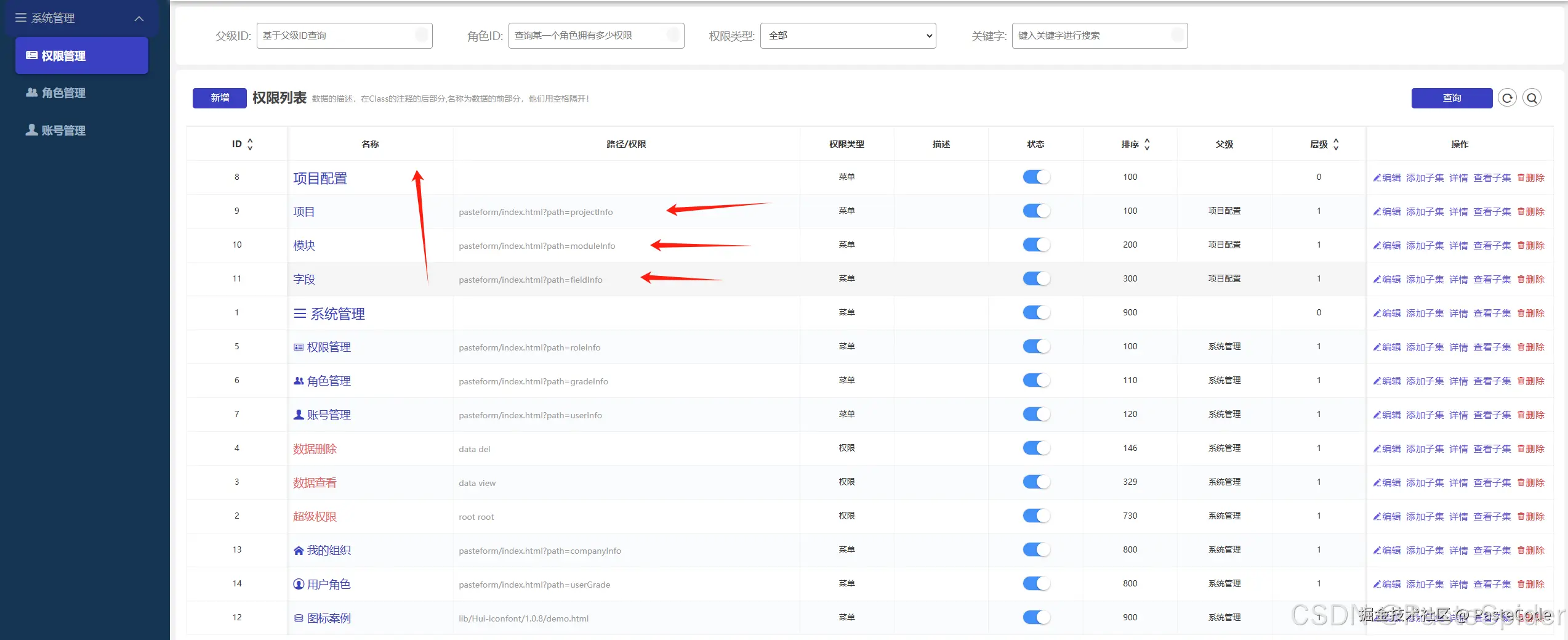
Task: Sort by the 排序 column arrows
Action: click(1147, 144)
